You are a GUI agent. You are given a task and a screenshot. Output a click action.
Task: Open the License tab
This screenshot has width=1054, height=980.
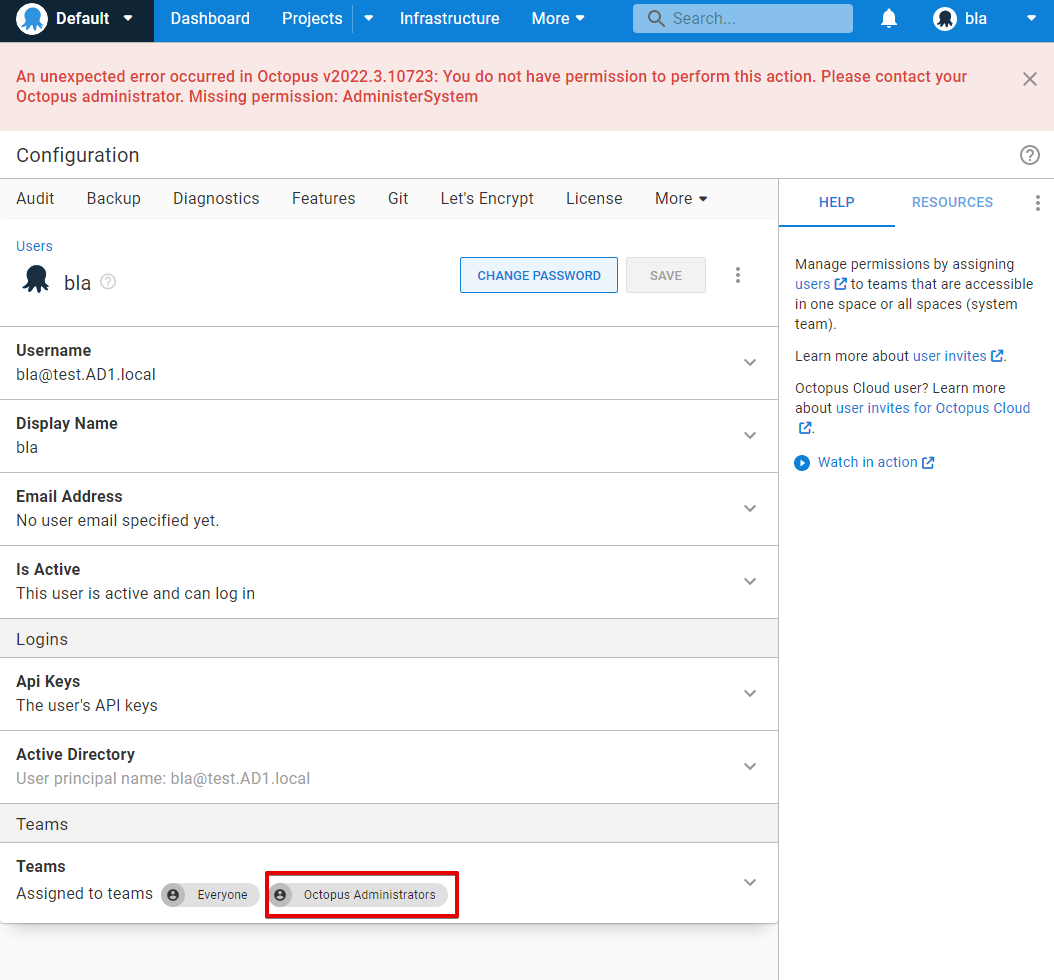[594, 198]
